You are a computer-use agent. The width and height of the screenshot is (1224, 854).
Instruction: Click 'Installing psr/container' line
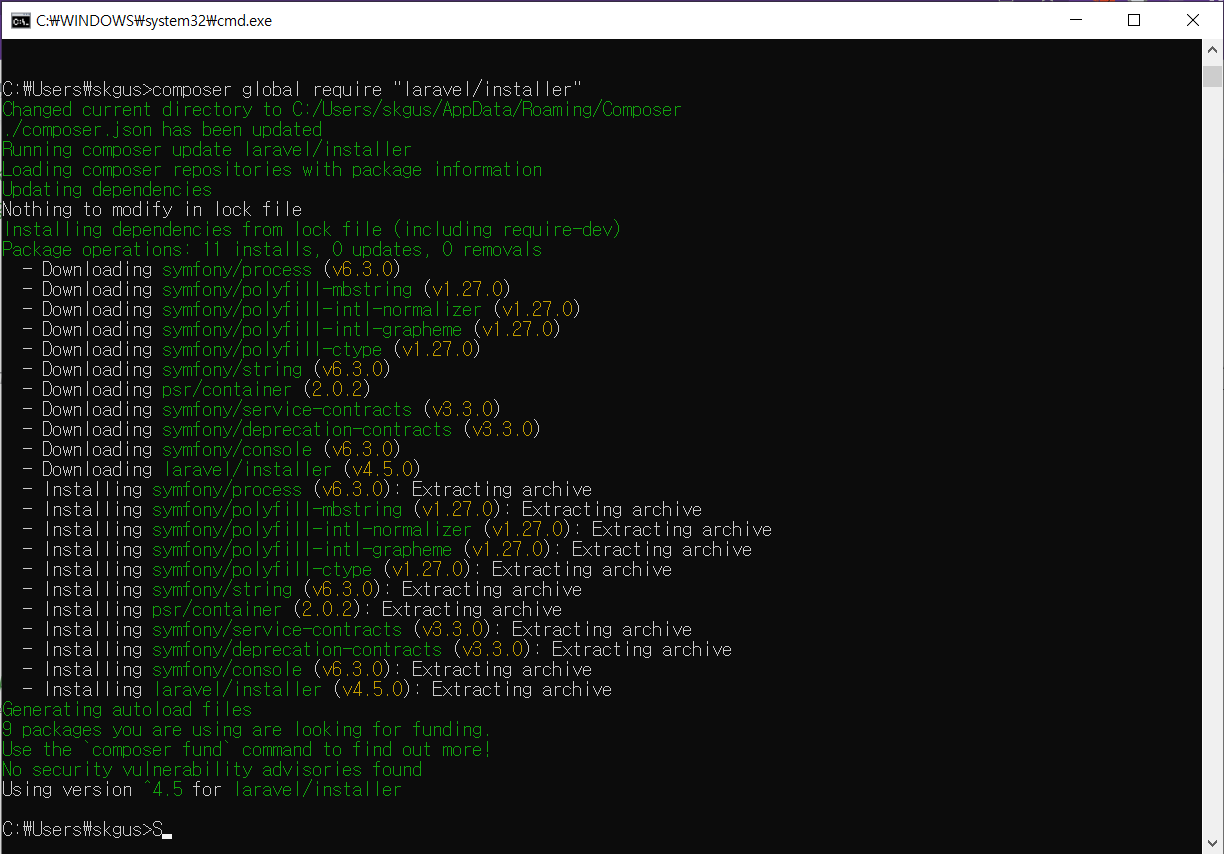[x=292, y=609]
